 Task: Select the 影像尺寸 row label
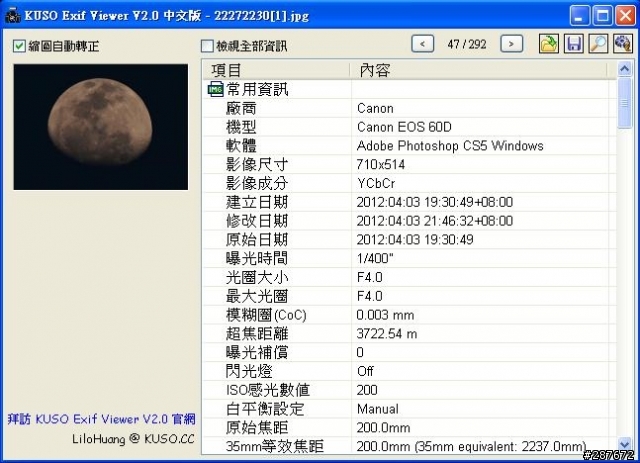tap(257, 165)
